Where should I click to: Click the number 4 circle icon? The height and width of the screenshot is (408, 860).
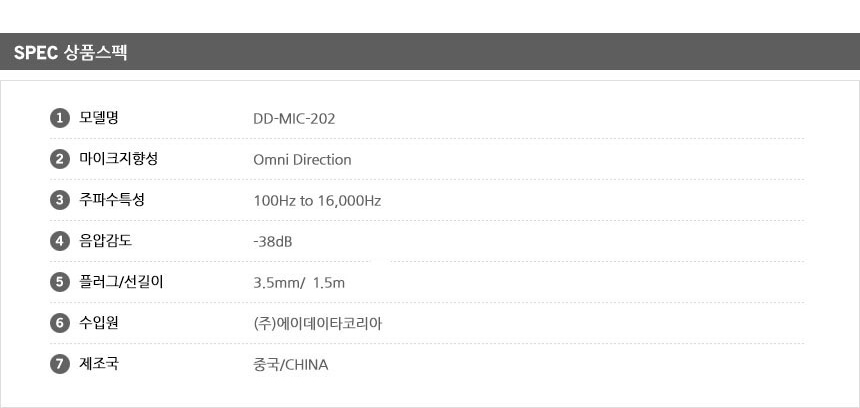point(59,241)
